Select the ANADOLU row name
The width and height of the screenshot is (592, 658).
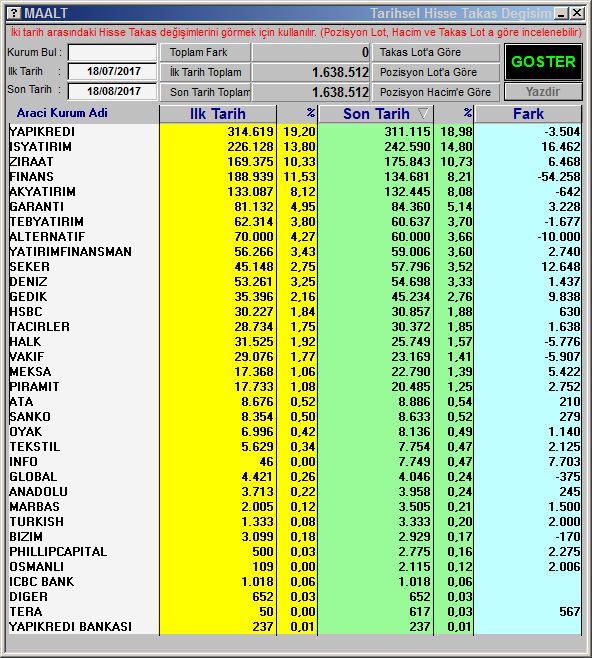38,492
